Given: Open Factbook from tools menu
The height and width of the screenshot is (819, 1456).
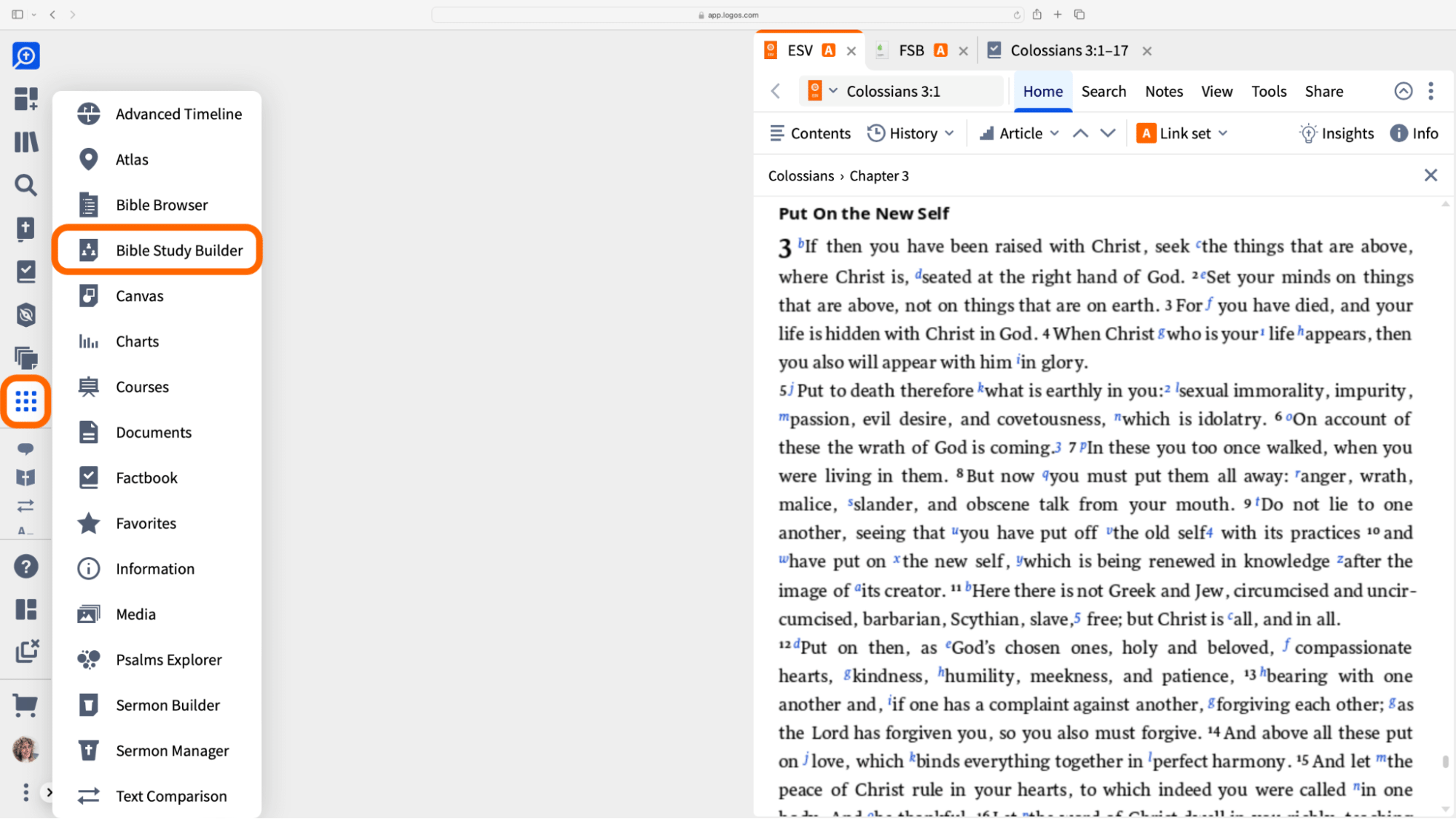Looking at the screenshot, I should pyautogui.click(x=157, y=478).
